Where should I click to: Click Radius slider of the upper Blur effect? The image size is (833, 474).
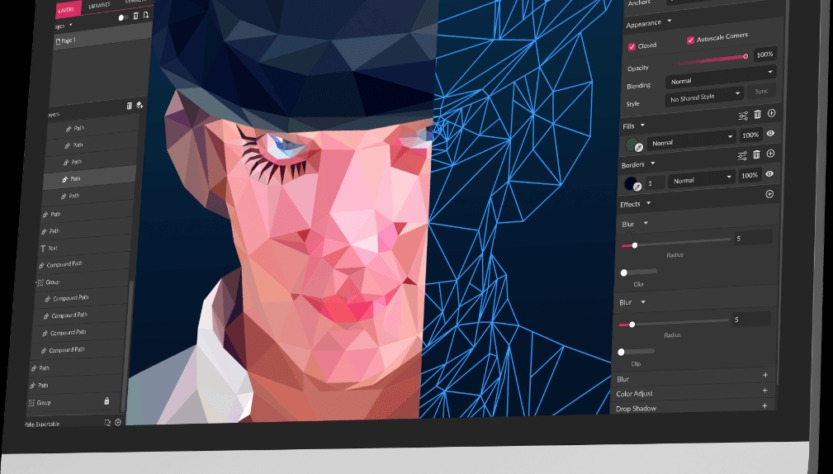coord(675,244)
